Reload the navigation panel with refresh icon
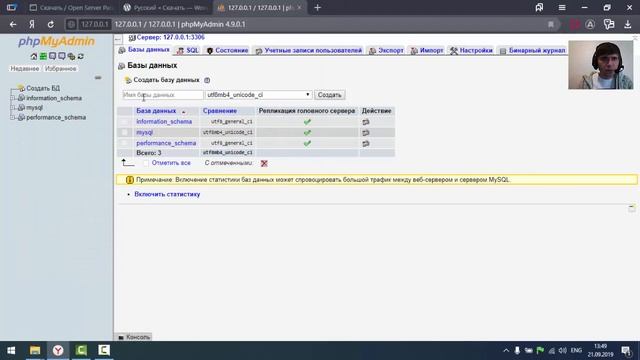 tap(81, 56)
